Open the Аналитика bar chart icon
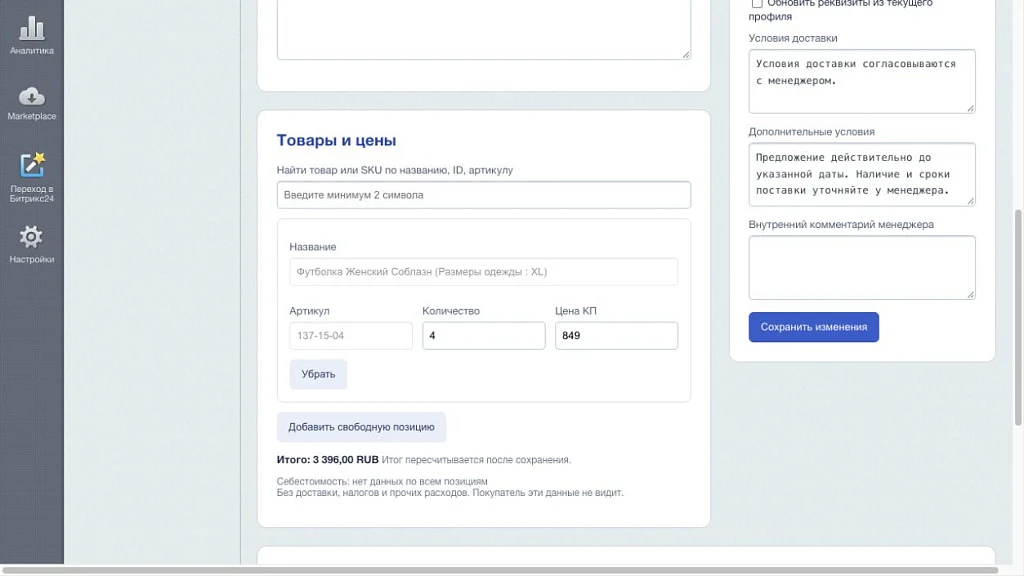 tap(31, 28)
